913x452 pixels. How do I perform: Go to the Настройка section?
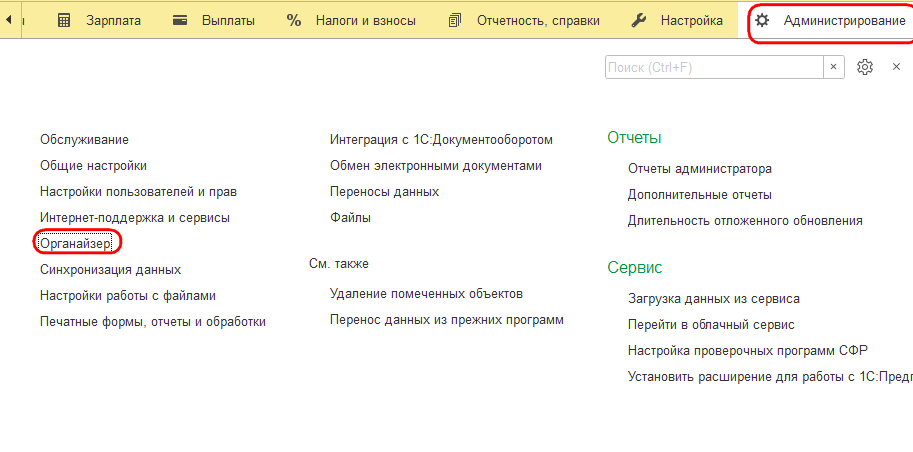[692, 21]
